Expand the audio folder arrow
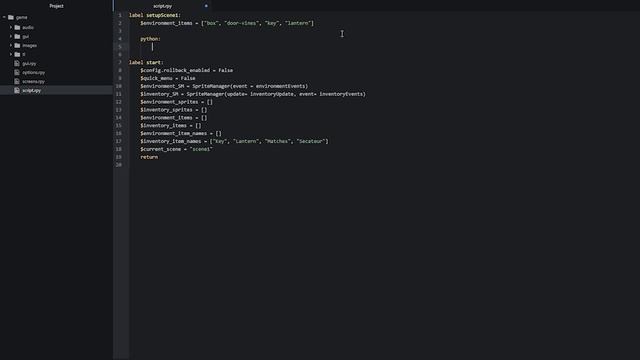Image resolution: width=640 pixels, height=360 pixels. pos(11,27)
